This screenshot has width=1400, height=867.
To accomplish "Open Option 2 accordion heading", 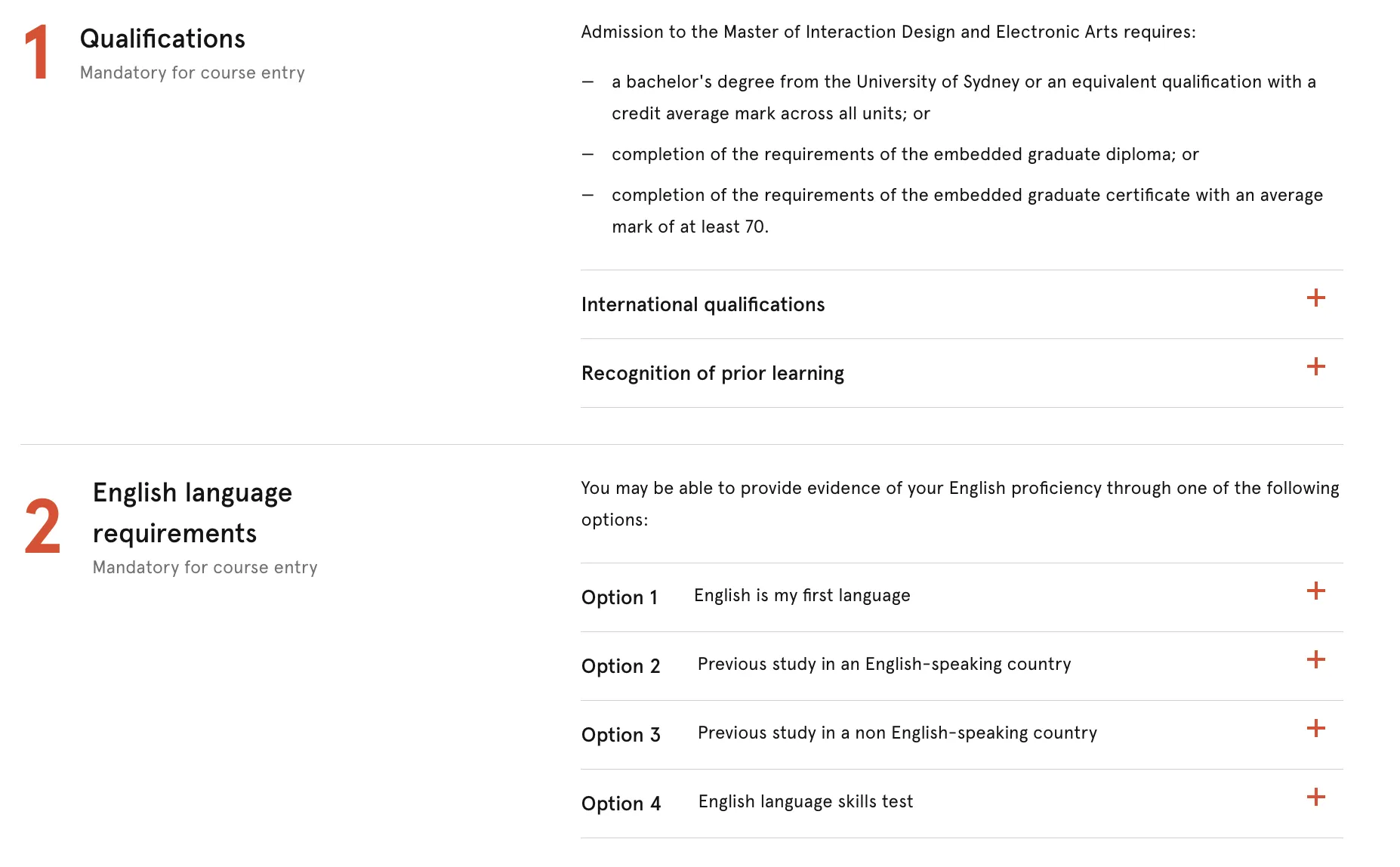I will (620, 666).
